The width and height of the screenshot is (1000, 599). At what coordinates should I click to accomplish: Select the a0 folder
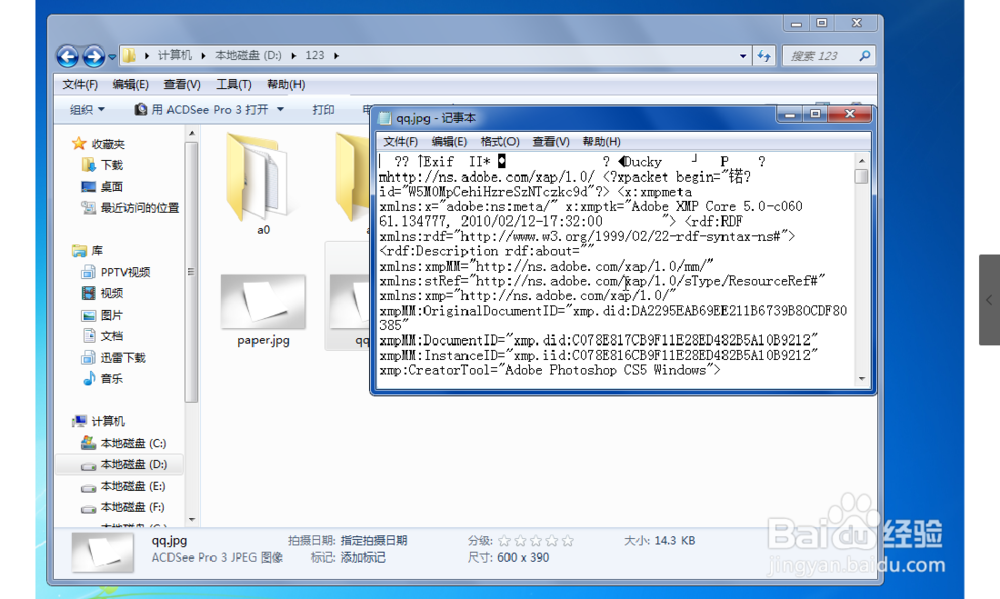(x=262, y=184)
